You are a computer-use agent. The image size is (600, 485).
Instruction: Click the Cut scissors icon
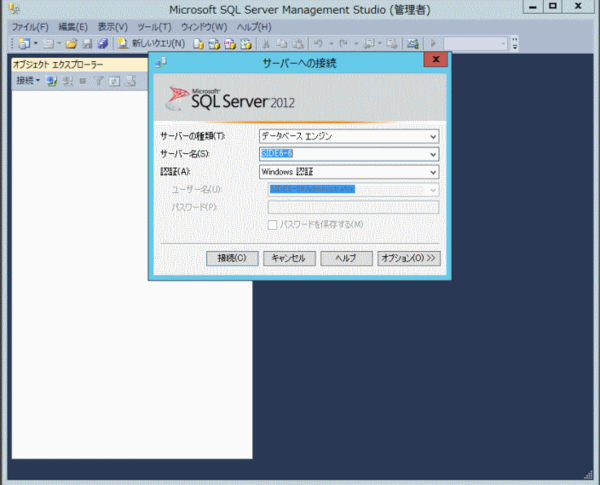pyautogui.click(x=266, y=44)
